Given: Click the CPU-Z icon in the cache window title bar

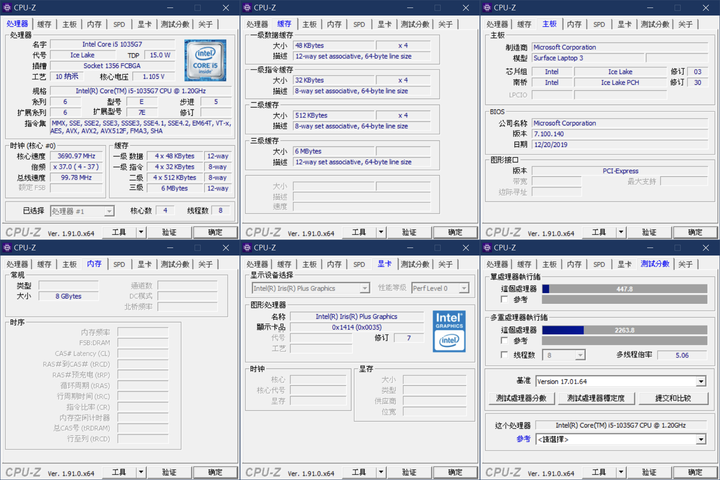Looking at the screenshot, I should (247, 7).
